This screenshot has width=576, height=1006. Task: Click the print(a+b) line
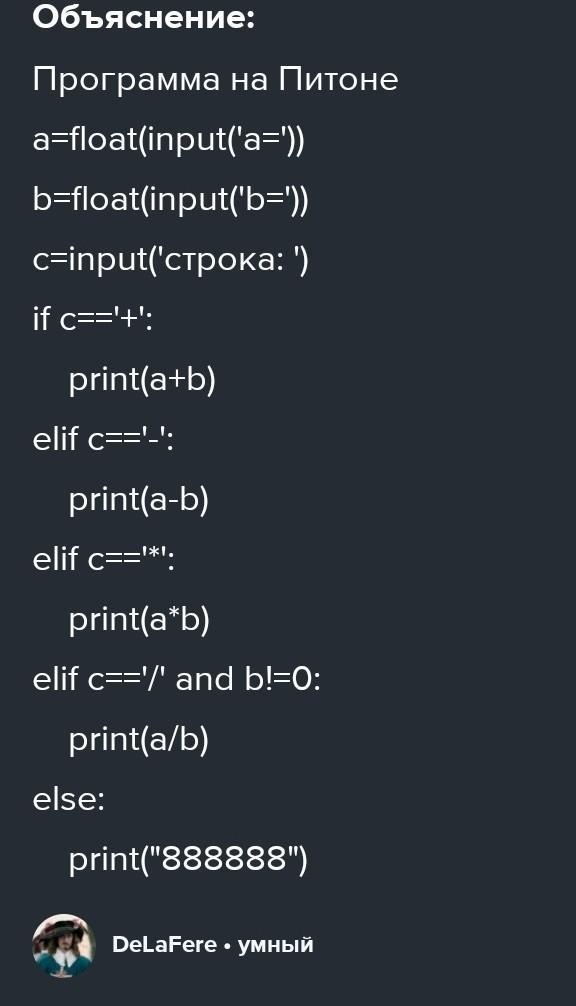142,379
